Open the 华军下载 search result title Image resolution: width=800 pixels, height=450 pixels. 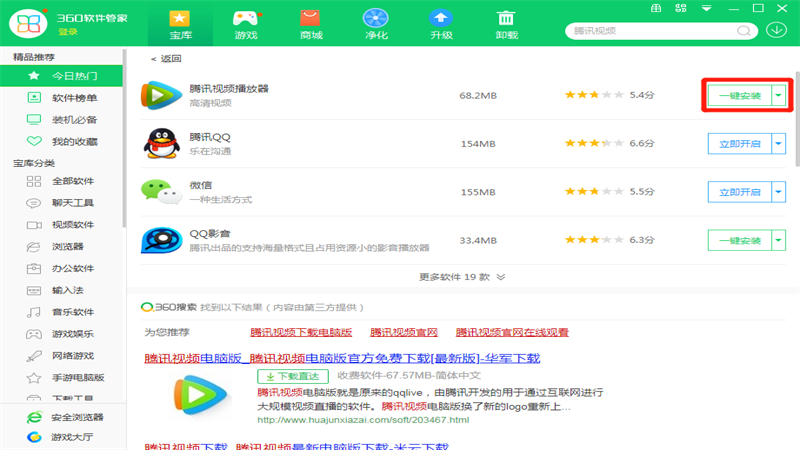click(342, 358)
